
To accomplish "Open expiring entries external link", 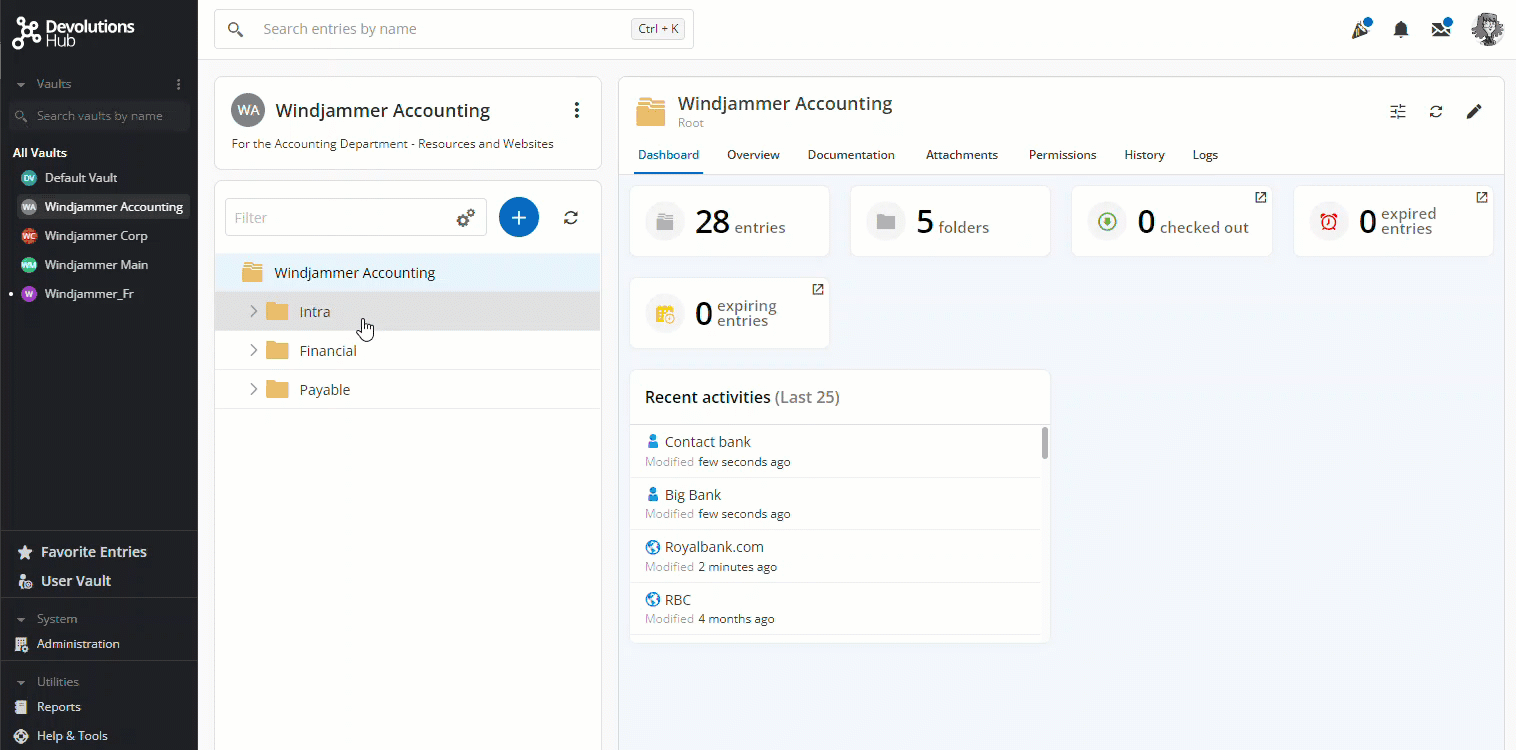I will click(818, 289).
